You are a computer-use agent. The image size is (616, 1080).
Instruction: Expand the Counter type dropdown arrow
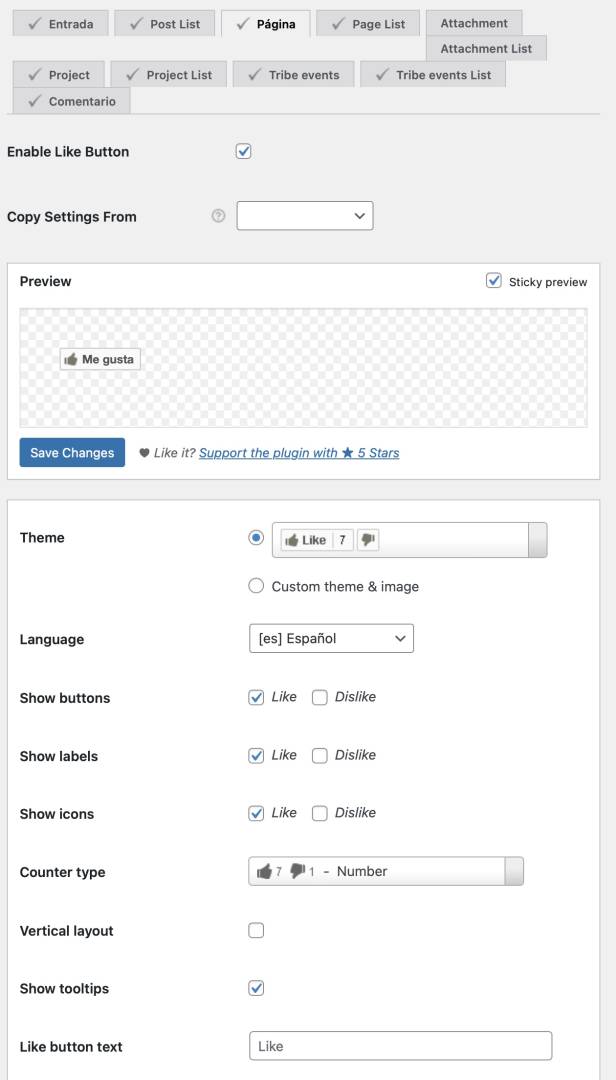(x=514, y=871)
